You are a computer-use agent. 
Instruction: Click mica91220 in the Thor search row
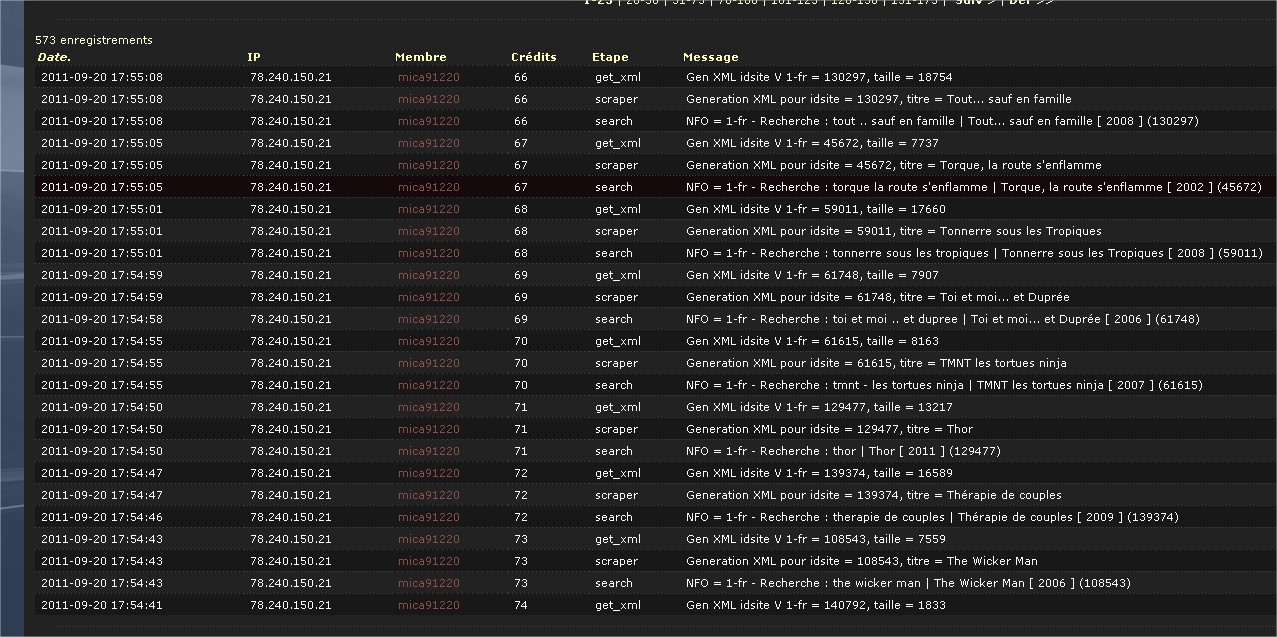pyautogui.click(x=428, y=451)
